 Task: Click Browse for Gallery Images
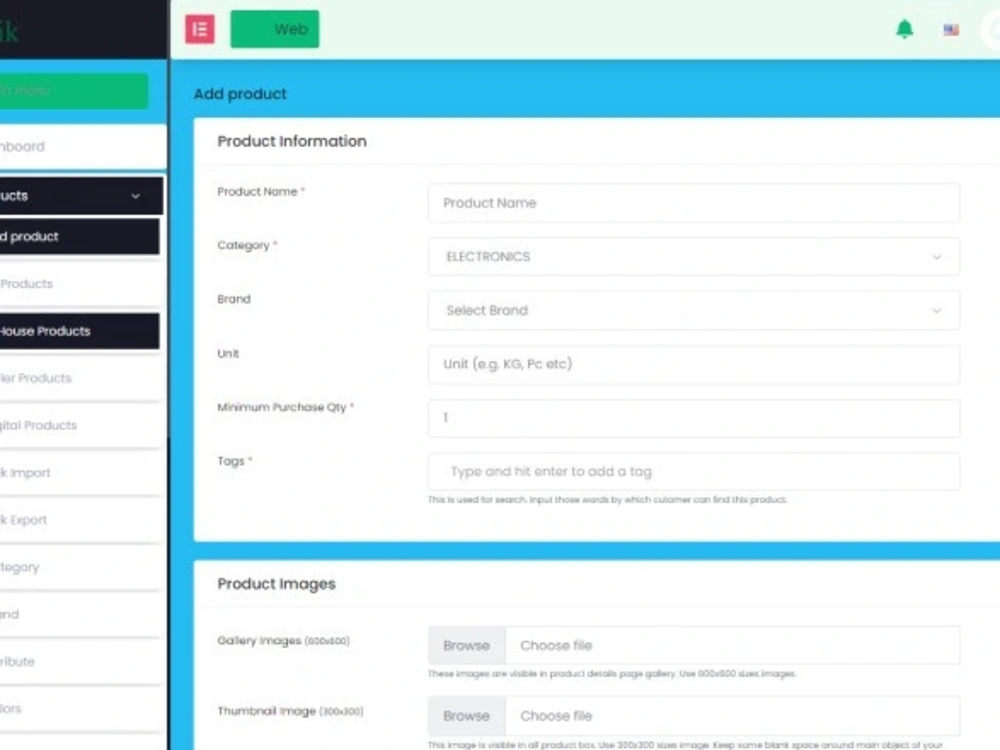click(465, 645)
